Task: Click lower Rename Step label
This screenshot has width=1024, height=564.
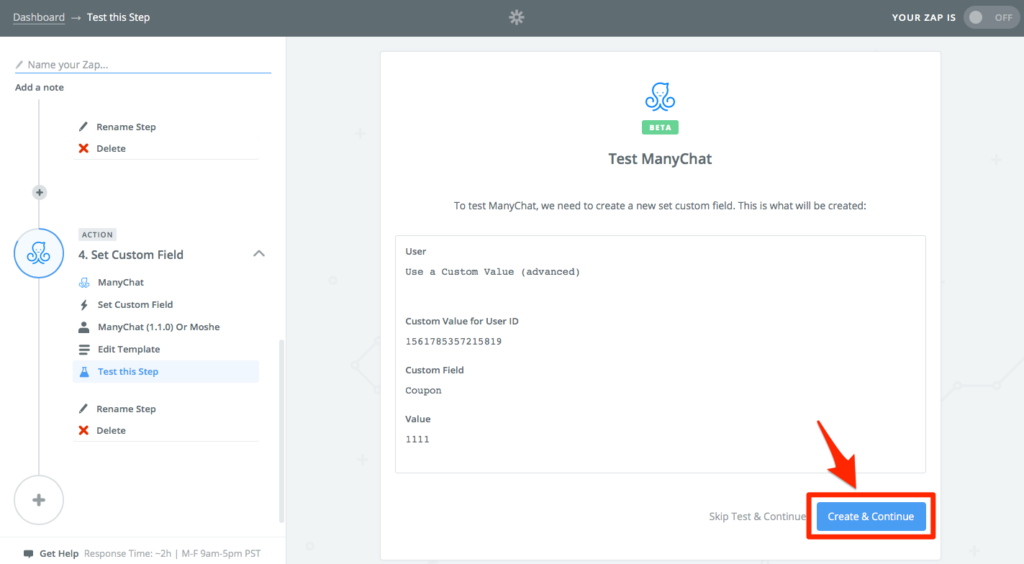Action: (126, 409)
